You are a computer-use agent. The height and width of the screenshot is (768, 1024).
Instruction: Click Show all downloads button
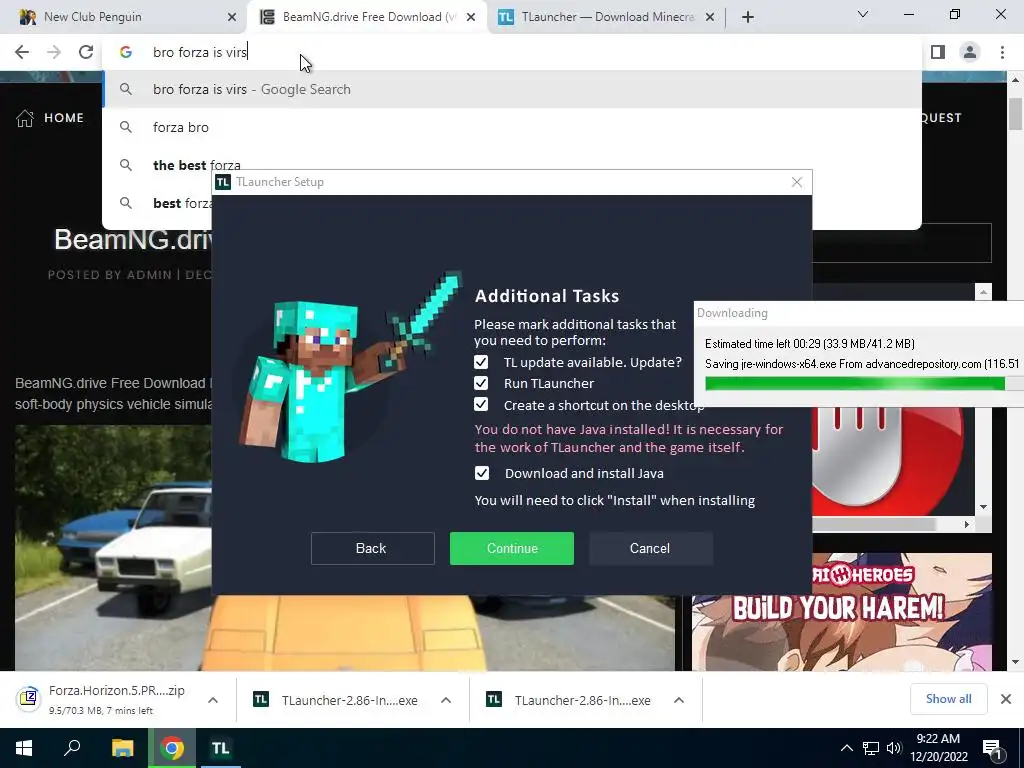948,699
